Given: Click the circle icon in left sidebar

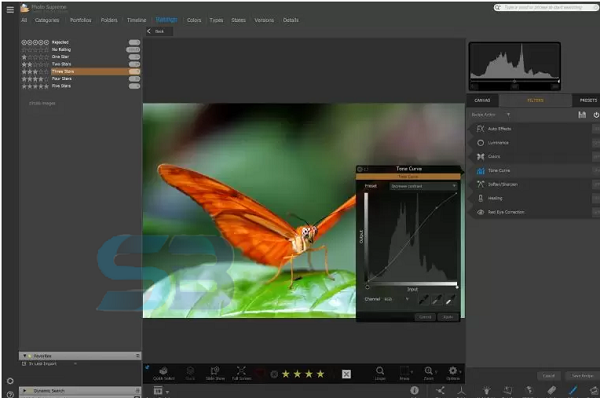Looking at the screenshot, I should 10,381.
